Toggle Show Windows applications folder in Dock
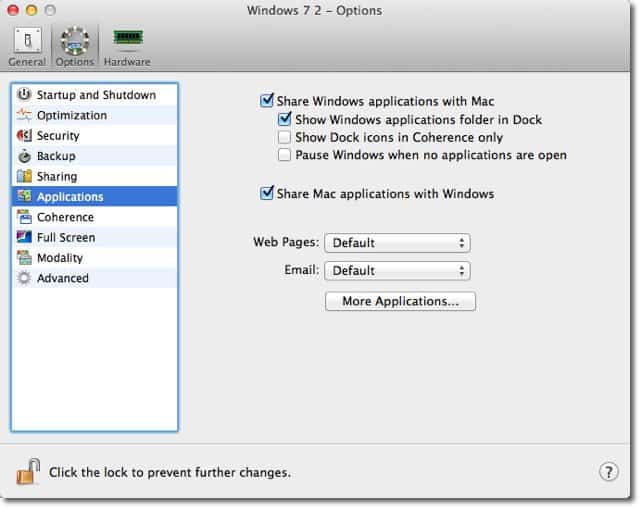The width and height of the screenshot is (640, 508). point(284,119)
